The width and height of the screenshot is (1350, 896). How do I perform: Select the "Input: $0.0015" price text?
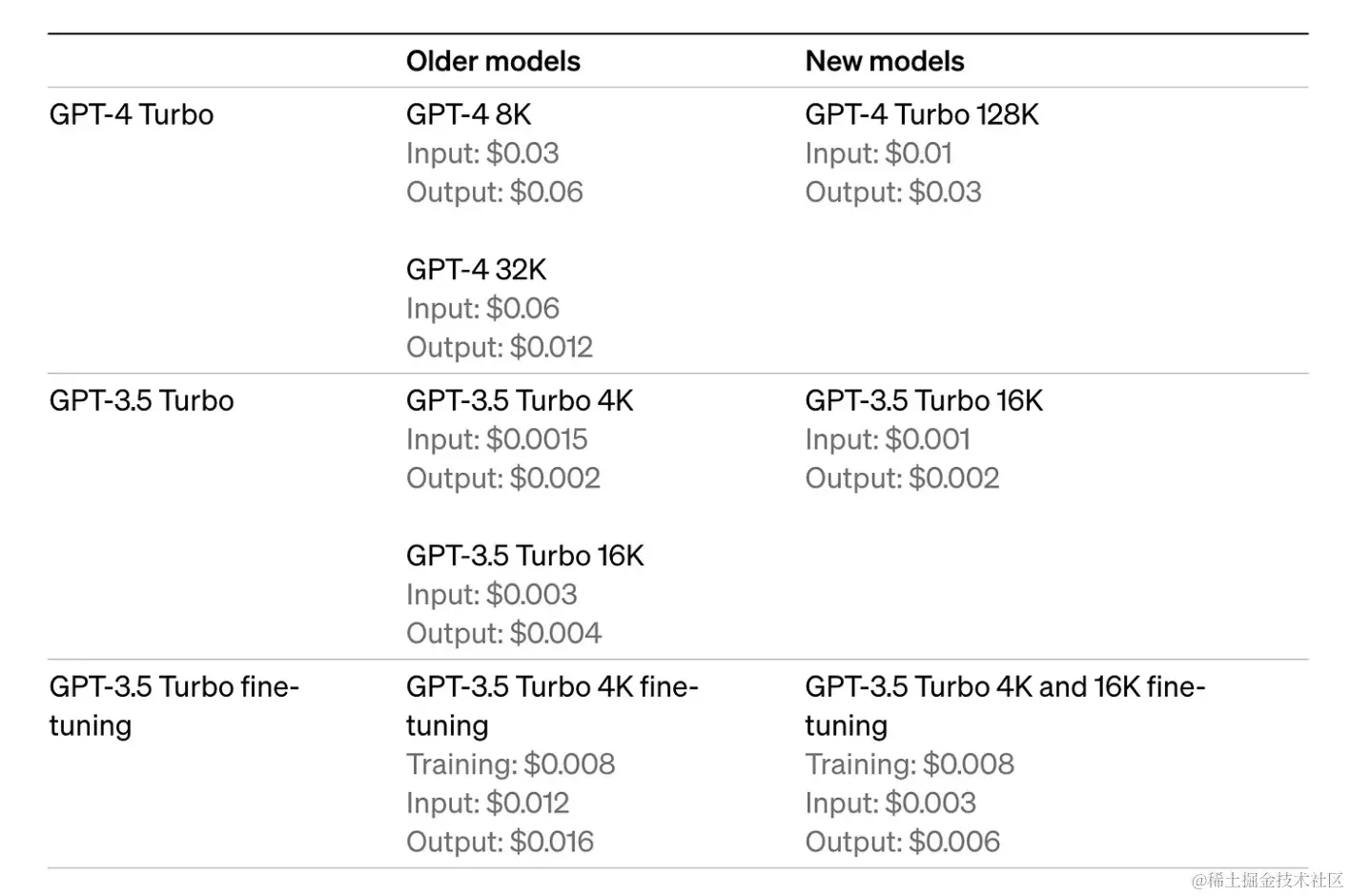pos(497,439)
